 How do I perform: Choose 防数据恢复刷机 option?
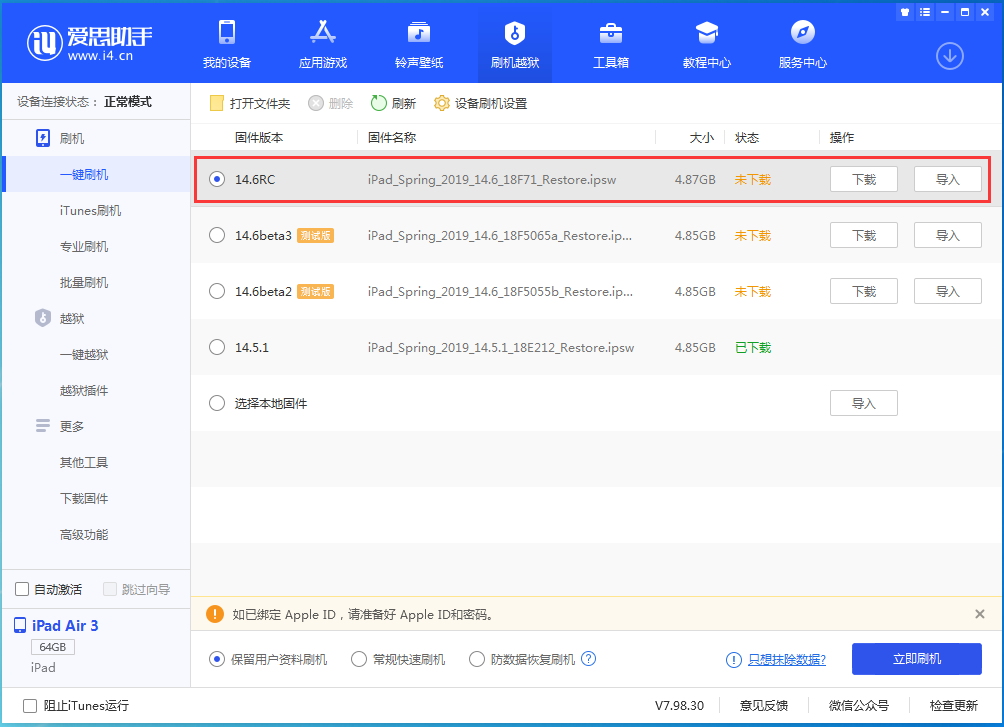click(x=476, y=659)
